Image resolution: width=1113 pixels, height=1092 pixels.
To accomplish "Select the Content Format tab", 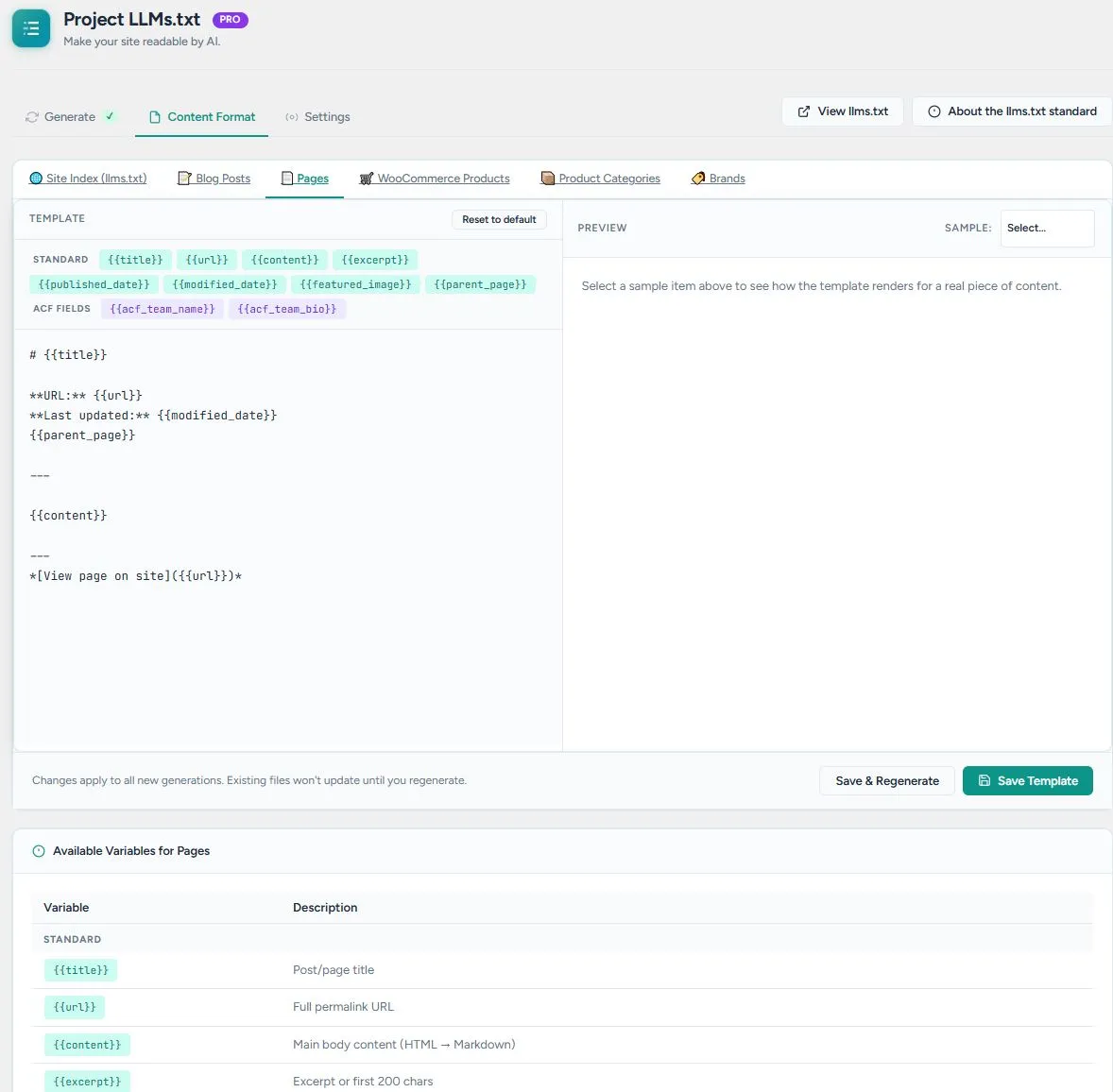I will point(202,117).
